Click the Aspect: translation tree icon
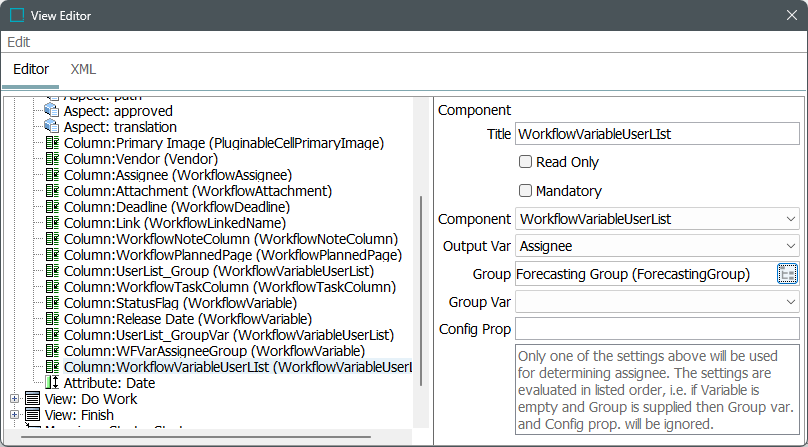808x447 pixels. (x=52, y=127)
